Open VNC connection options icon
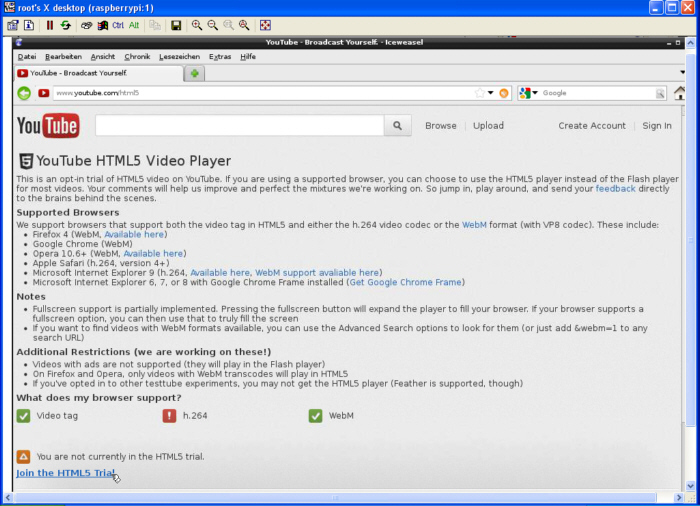 click(x=12, y=25)
